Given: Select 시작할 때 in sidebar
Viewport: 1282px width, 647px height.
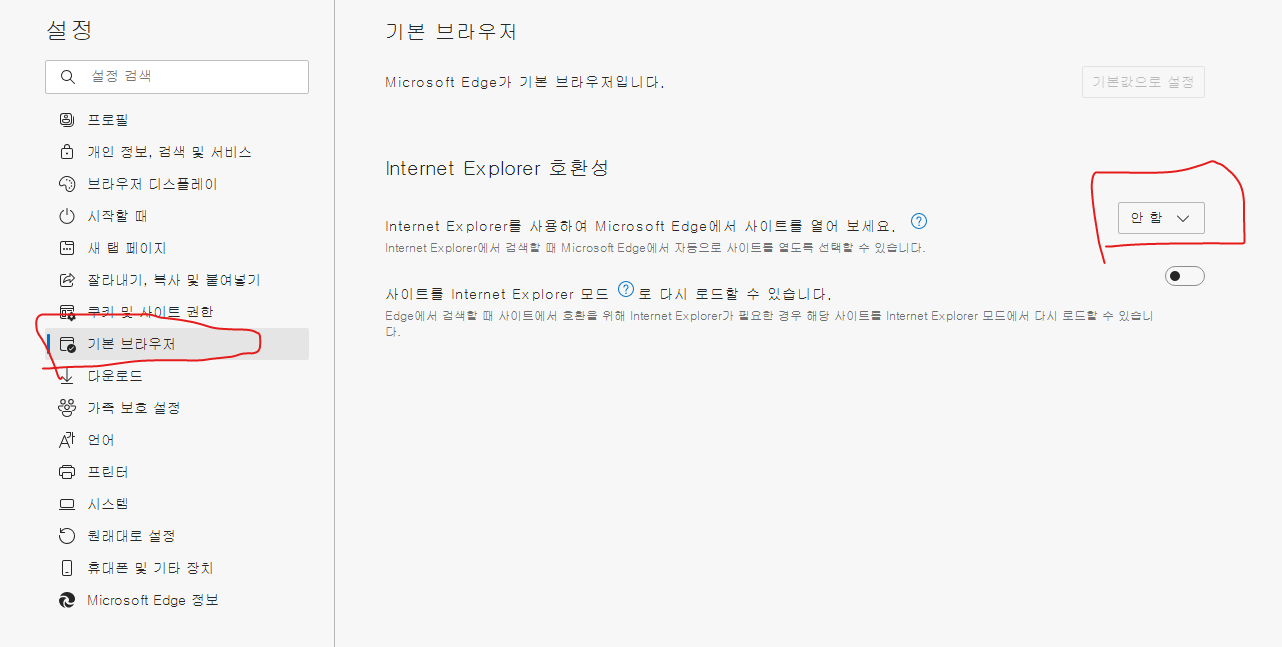Looking at the screenshot, I should pyautogui.click(x=177, y=216).
